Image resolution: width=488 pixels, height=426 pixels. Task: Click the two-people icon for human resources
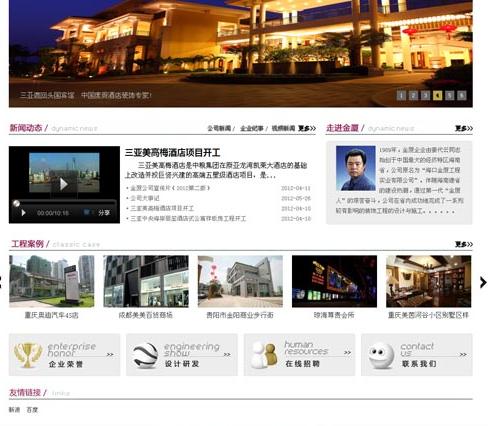point(264,355)
